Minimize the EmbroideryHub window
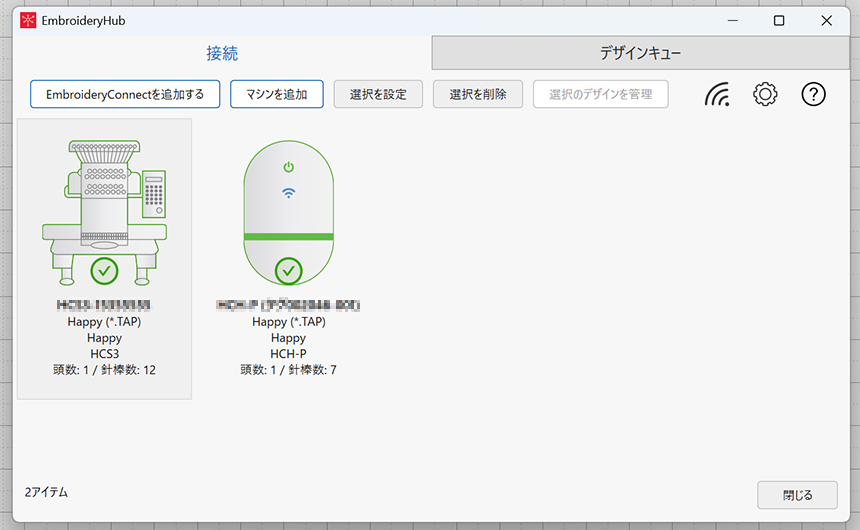860x530 pixels. 733,21
